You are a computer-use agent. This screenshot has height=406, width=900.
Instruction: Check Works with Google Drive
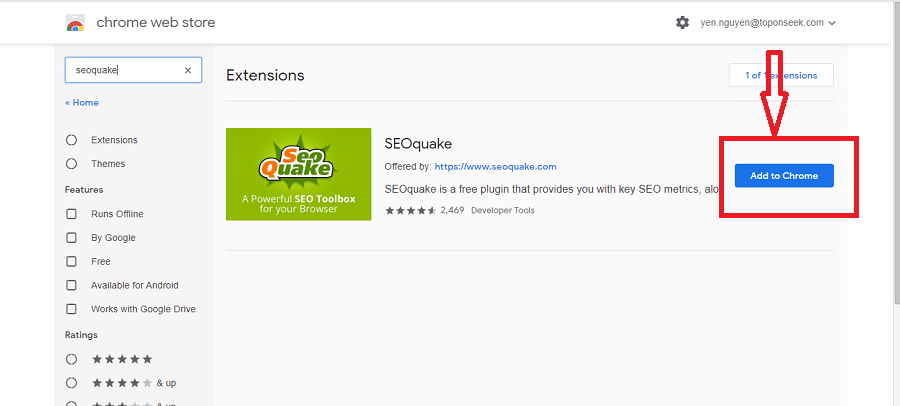[x=71, y=310]
